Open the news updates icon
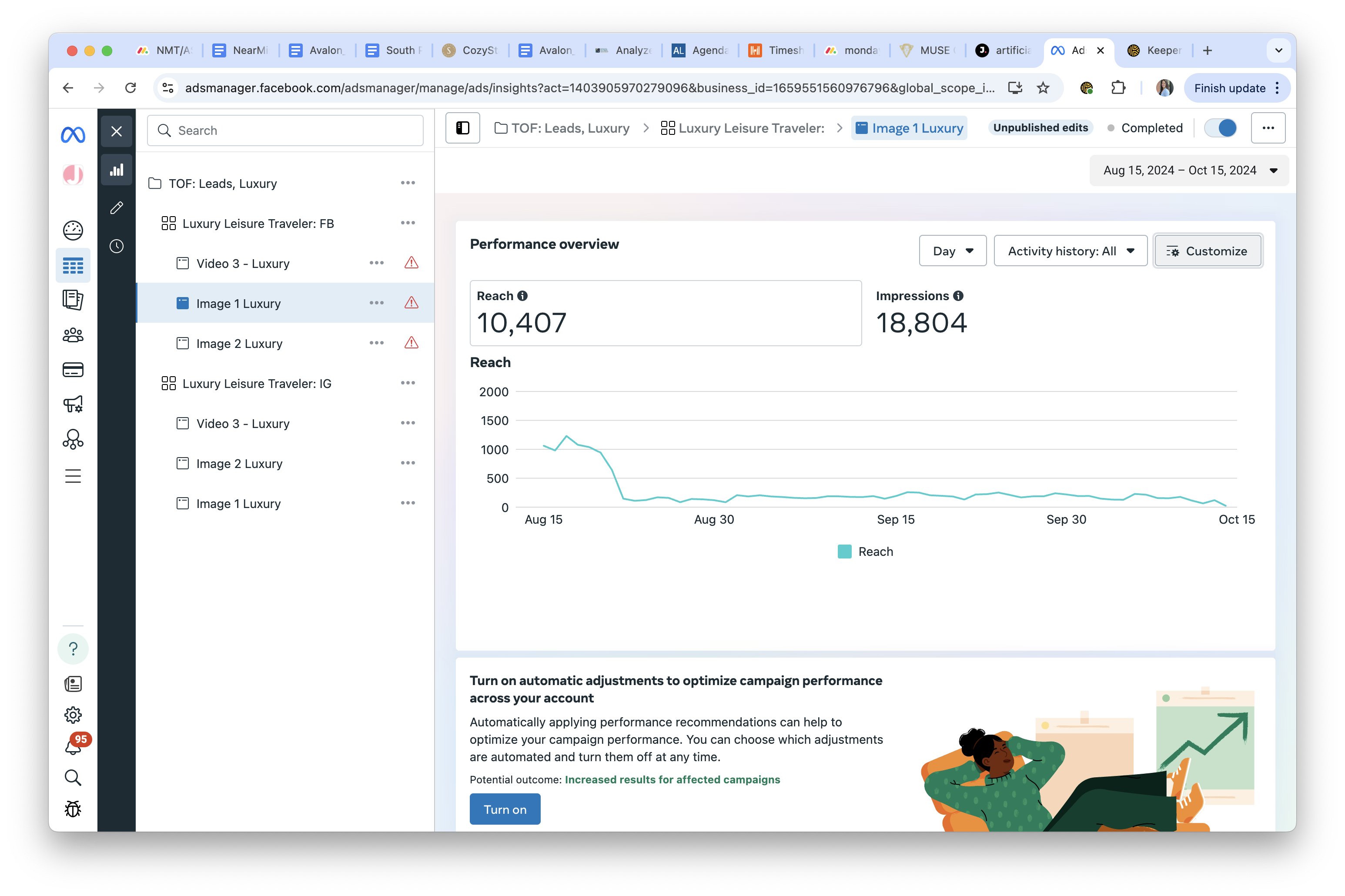The height and width of the screenshot is (896, 1345). coord(73,684)
